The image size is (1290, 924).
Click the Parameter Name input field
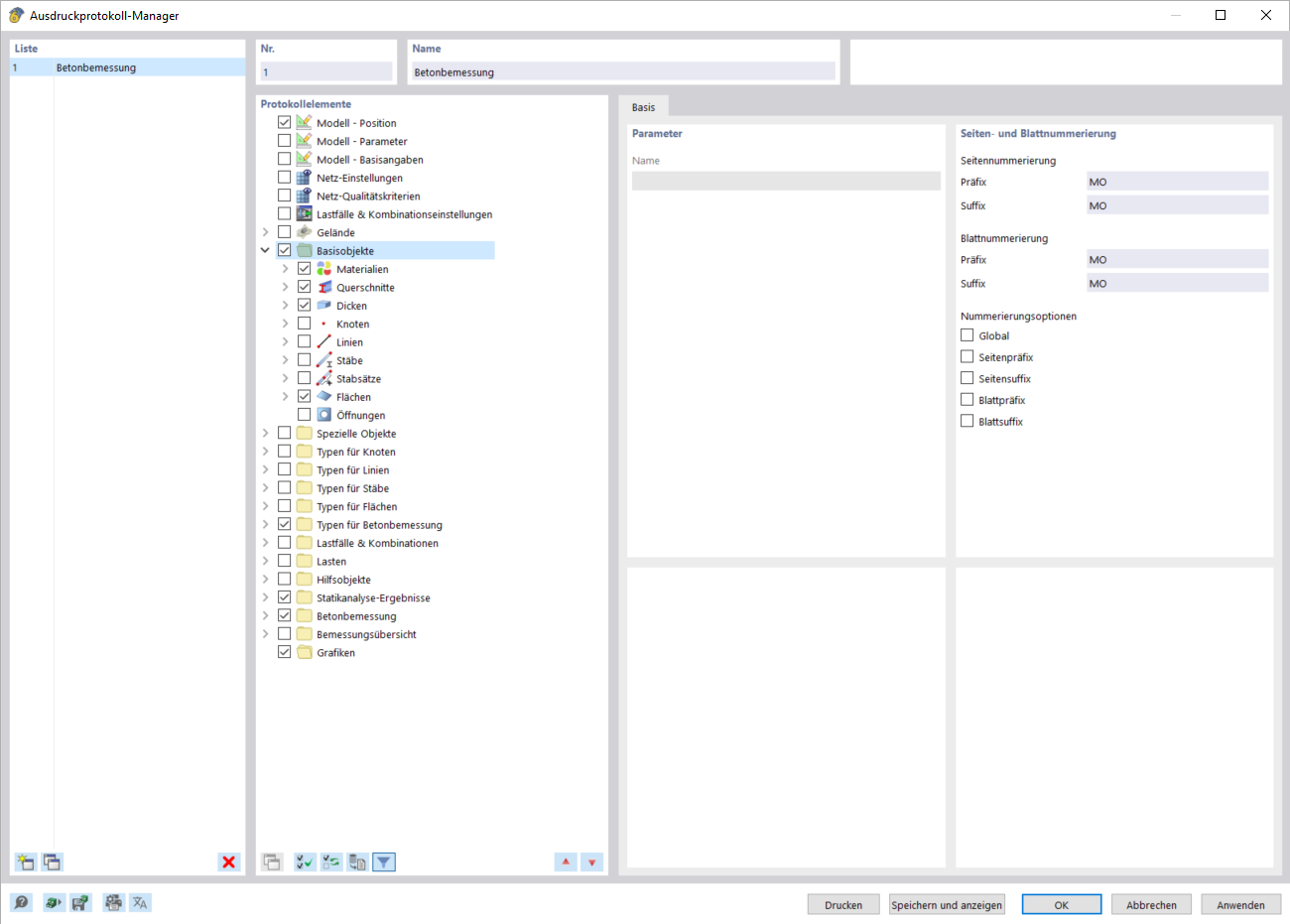pos(786,181)
